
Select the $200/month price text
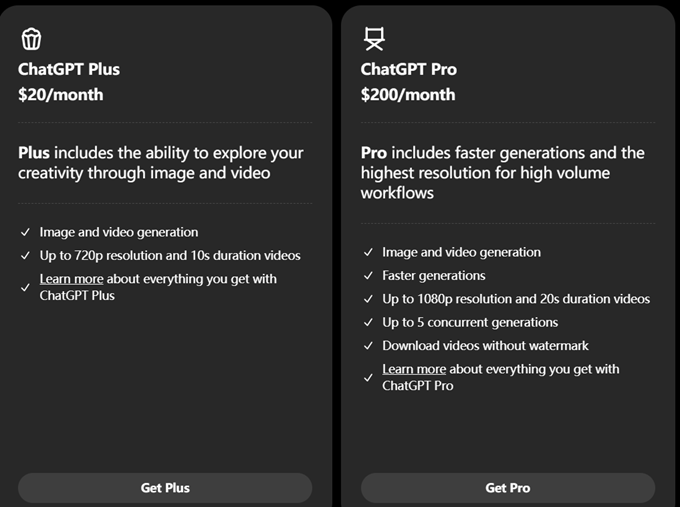pos(408,95)
